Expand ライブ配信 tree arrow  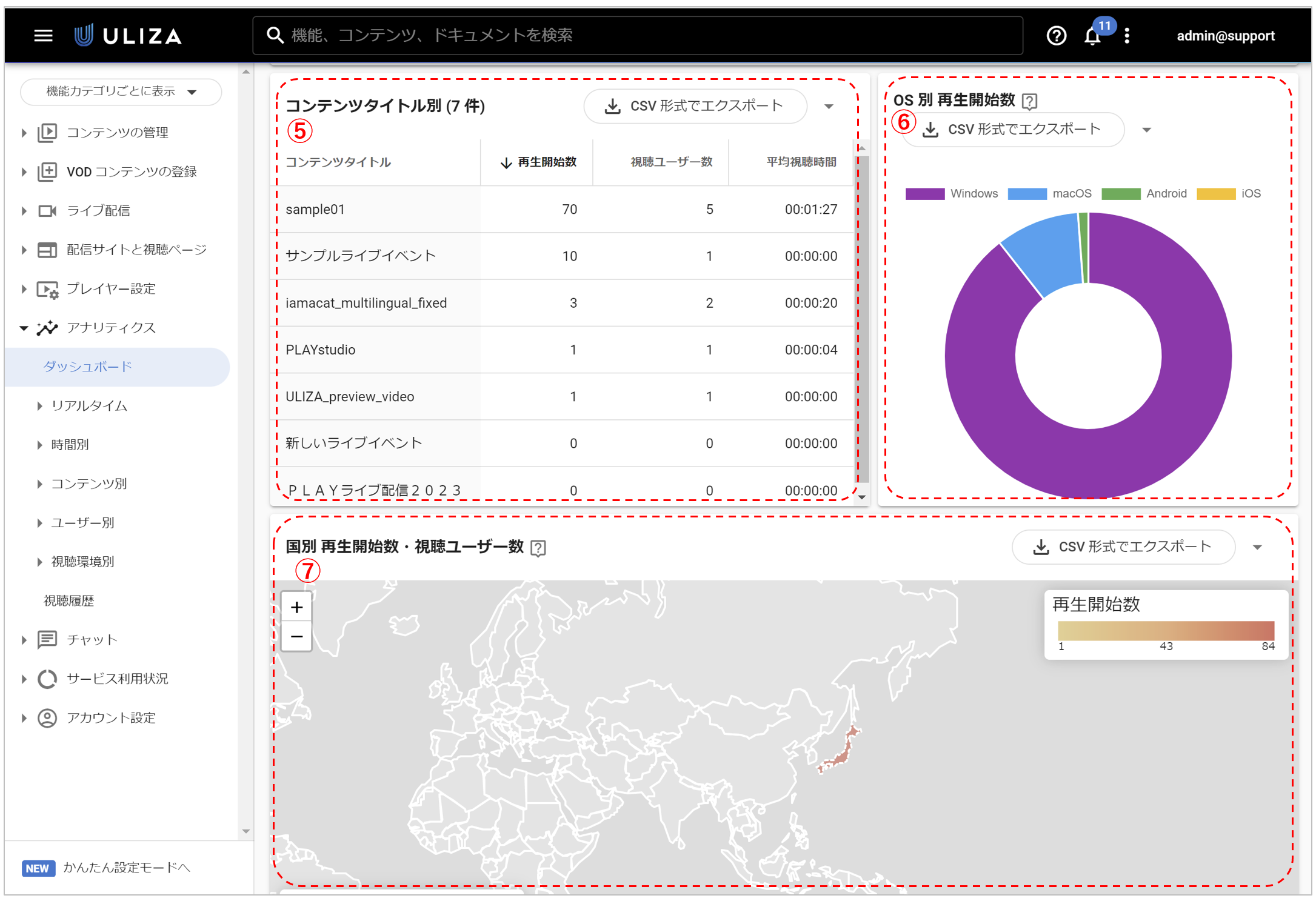coord(24,211)
